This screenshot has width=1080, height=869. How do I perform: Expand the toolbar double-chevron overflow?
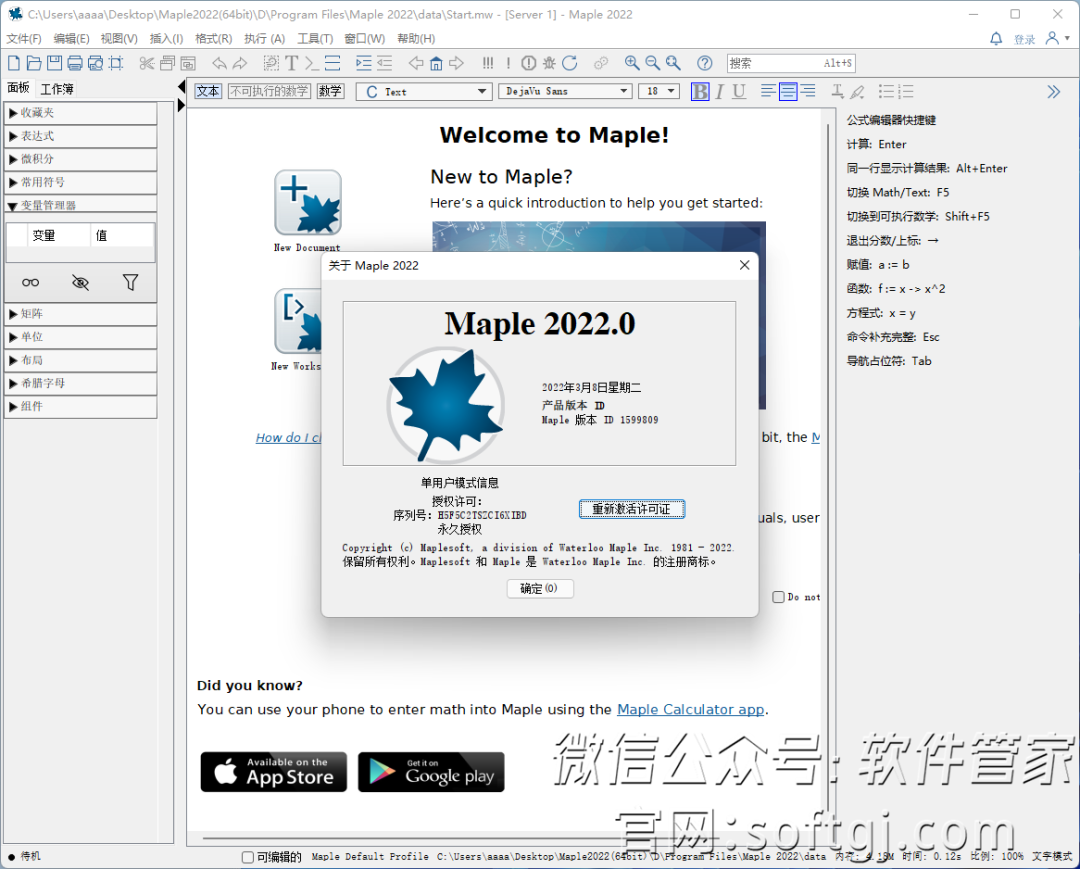pos(1054,92)
